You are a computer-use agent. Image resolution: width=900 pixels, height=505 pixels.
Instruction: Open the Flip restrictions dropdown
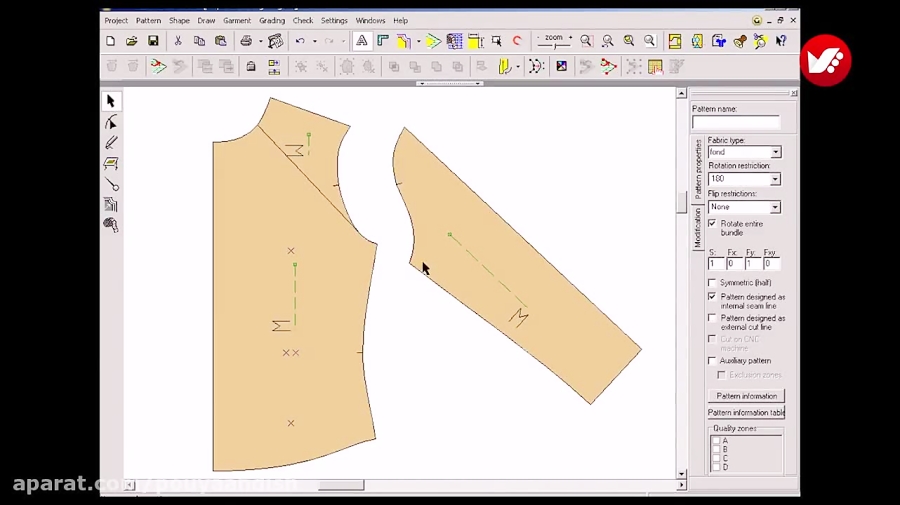[x=775, y=207]
